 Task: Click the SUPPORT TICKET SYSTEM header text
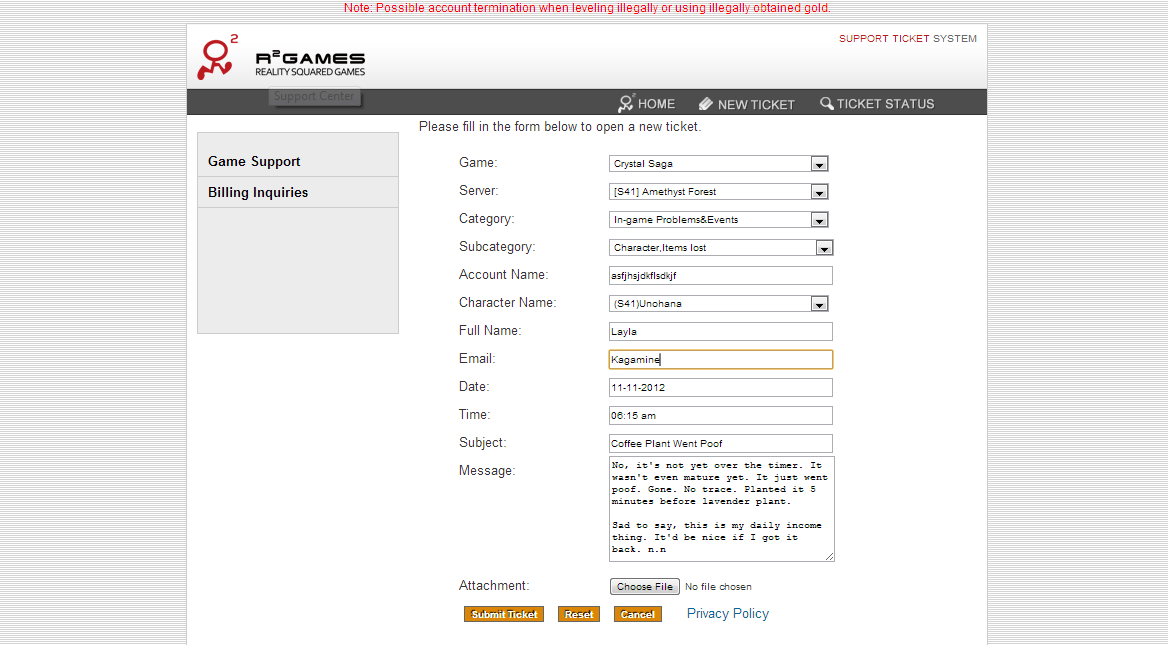click(907, 39)
